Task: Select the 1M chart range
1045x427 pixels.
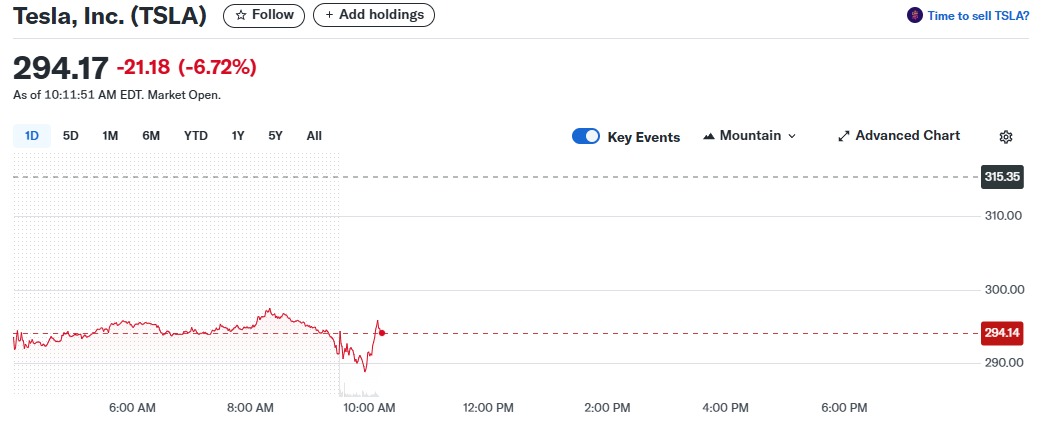Action: [x=110, y=136]
